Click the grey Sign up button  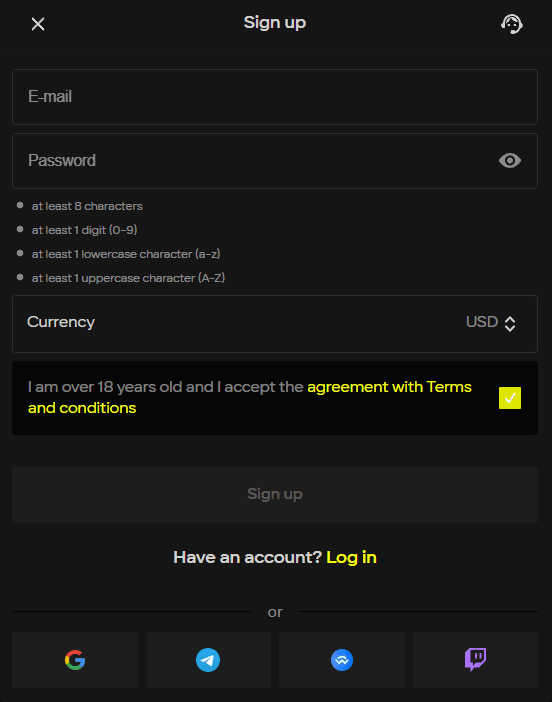tap(275, 495)
